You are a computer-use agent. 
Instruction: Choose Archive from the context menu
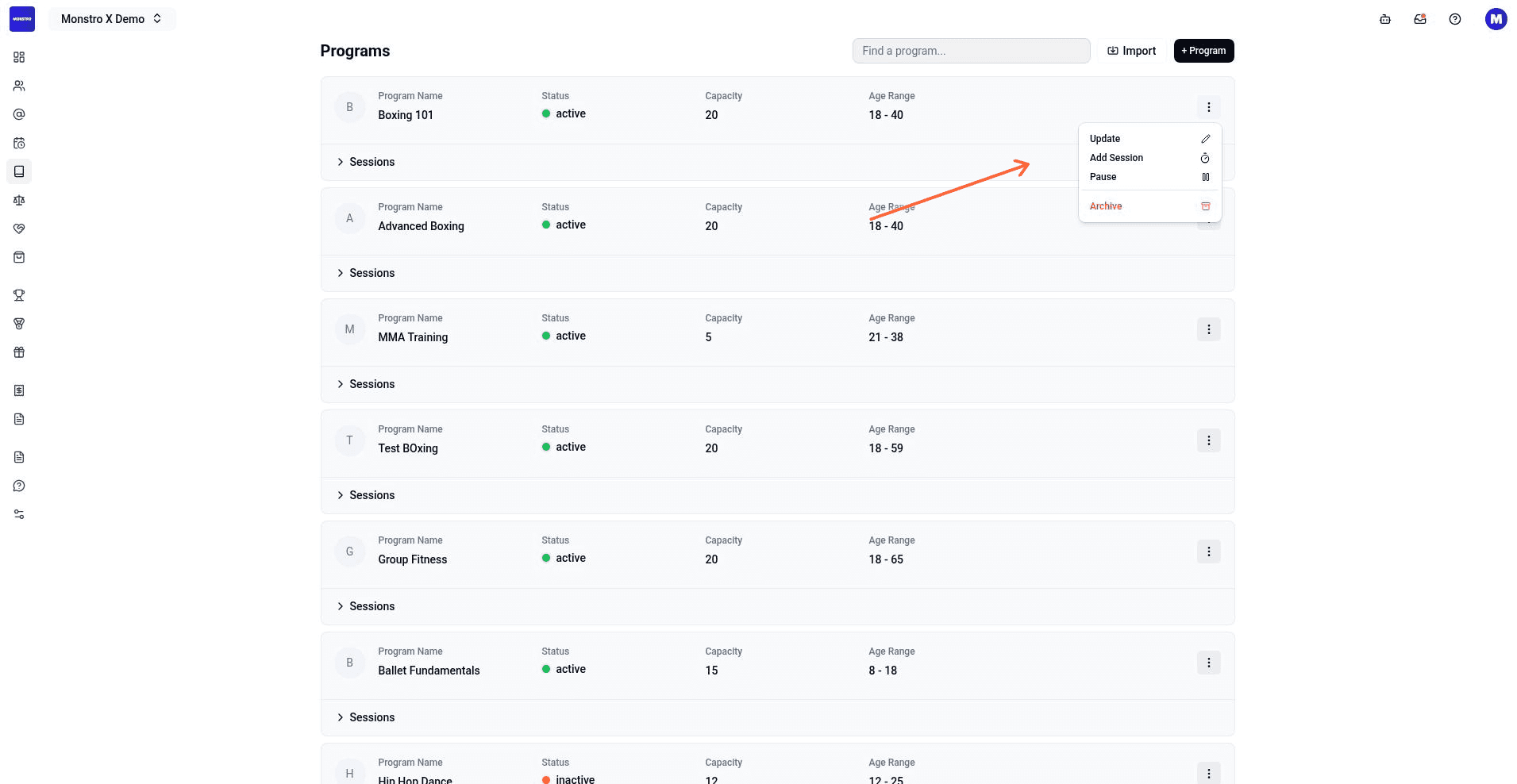tap(1149, 206)
